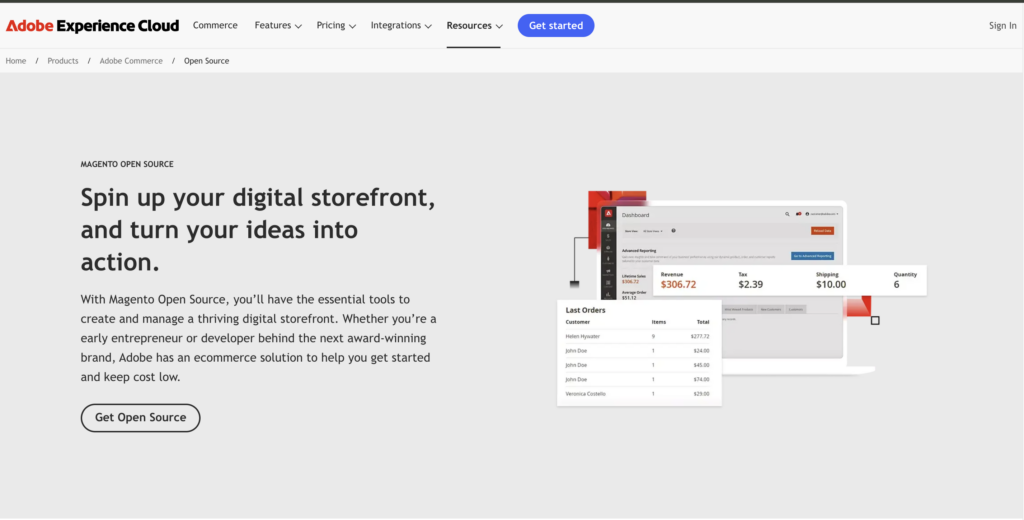
Task: Click the Revenue $306.72 value
Action: [x=679, y=284]
